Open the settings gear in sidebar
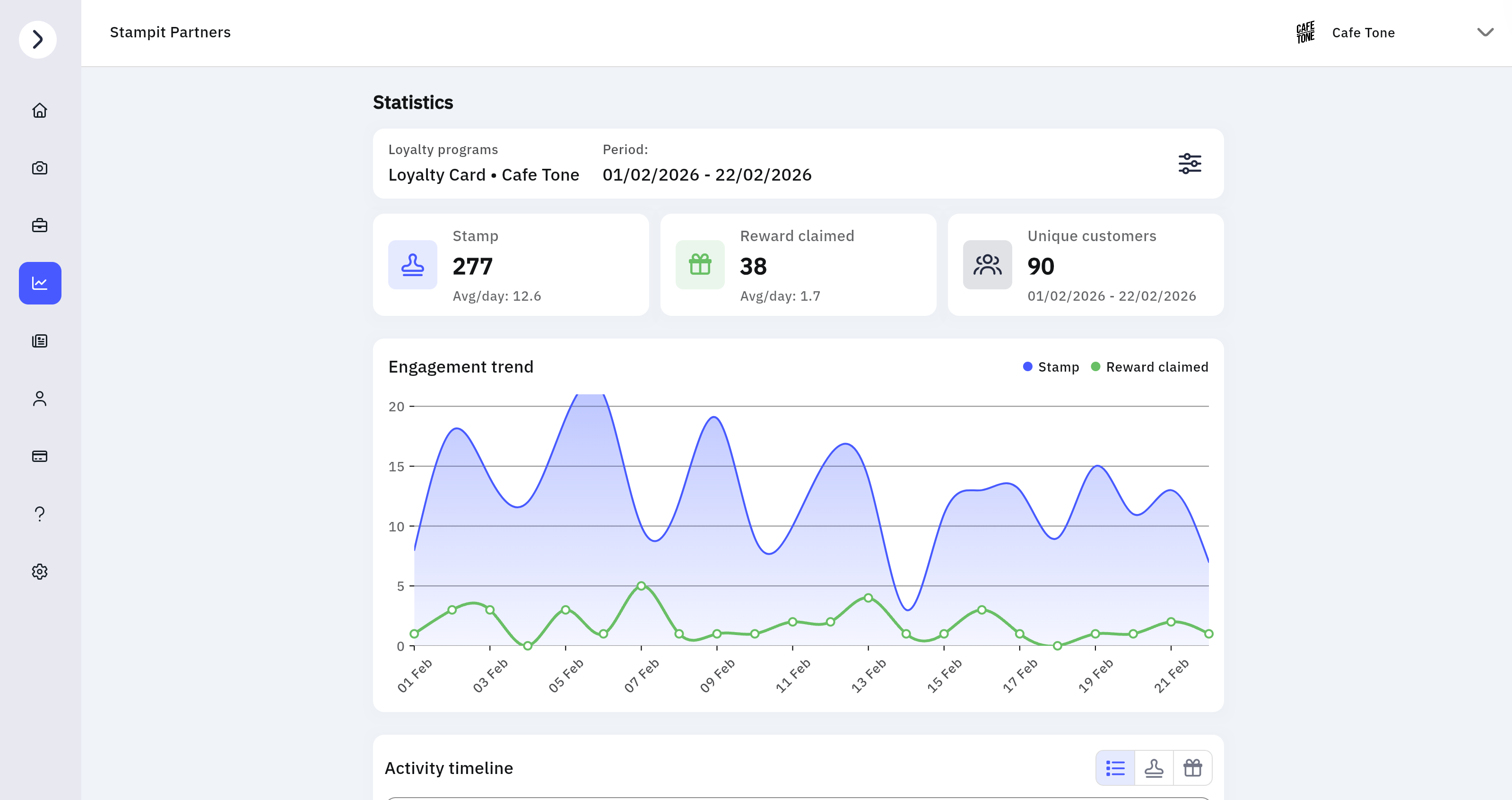The height and width of the screenshot is (800, 1512). [x=39, y=571]
